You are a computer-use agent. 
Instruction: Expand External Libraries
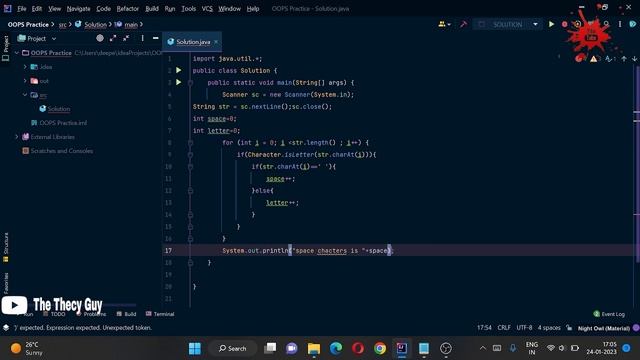(17, 137)
